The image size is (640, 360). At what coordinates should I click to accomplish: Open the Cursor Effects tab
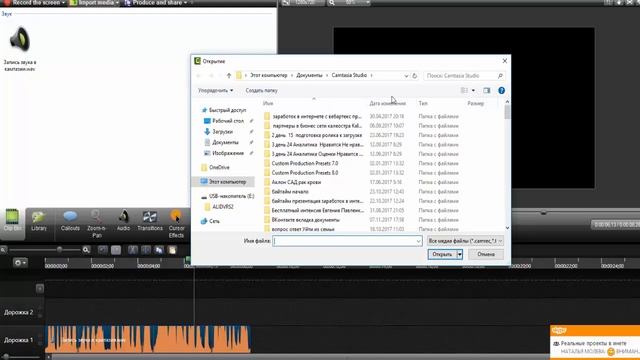[176, 224]
